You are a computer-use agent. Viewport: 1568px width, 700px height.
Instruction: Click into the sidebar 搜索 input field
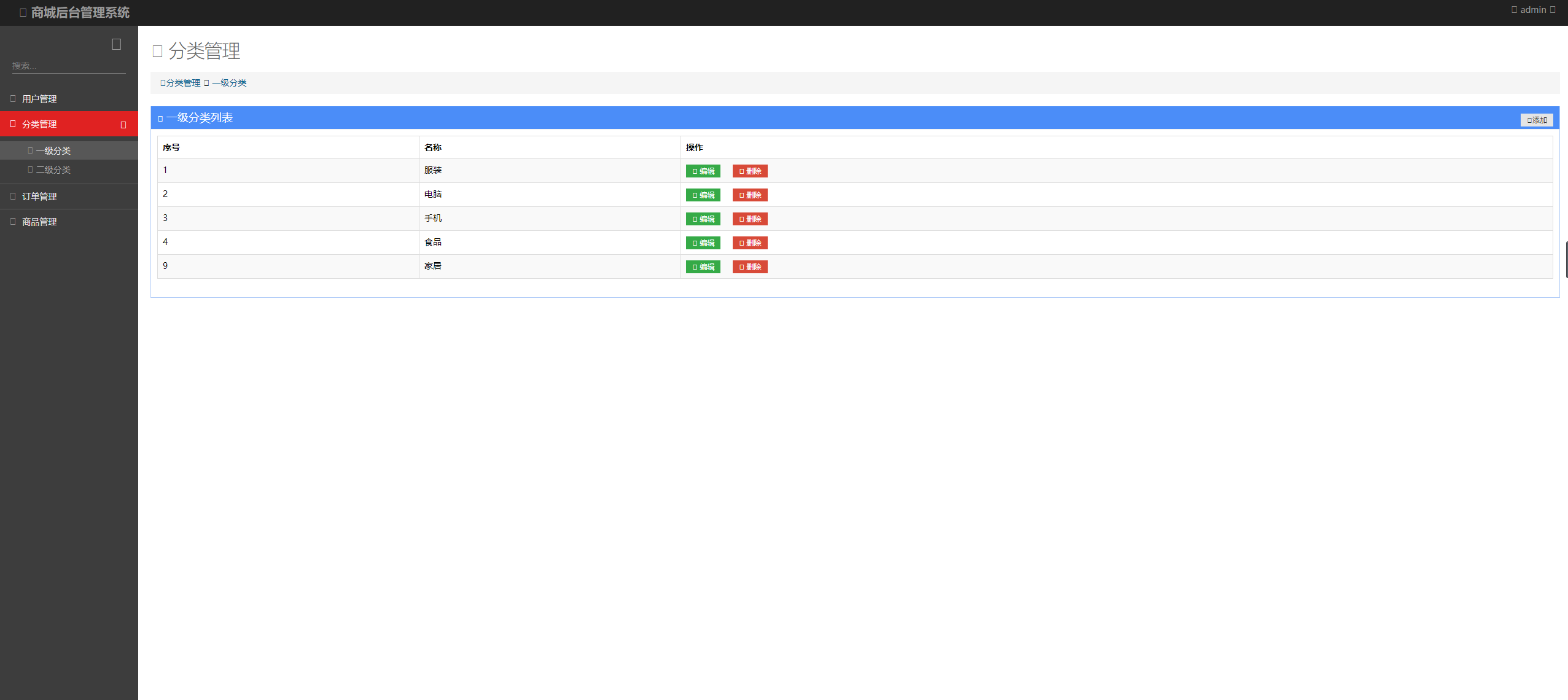[x=68, y=66]
